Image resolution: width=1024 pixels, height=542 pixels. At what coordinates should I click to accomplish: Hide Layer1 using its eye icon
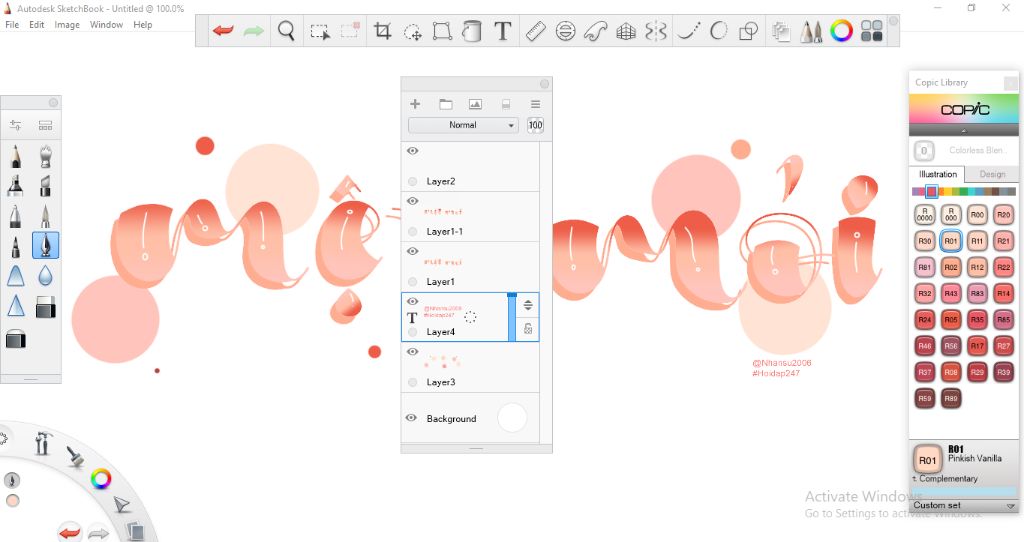413,251
